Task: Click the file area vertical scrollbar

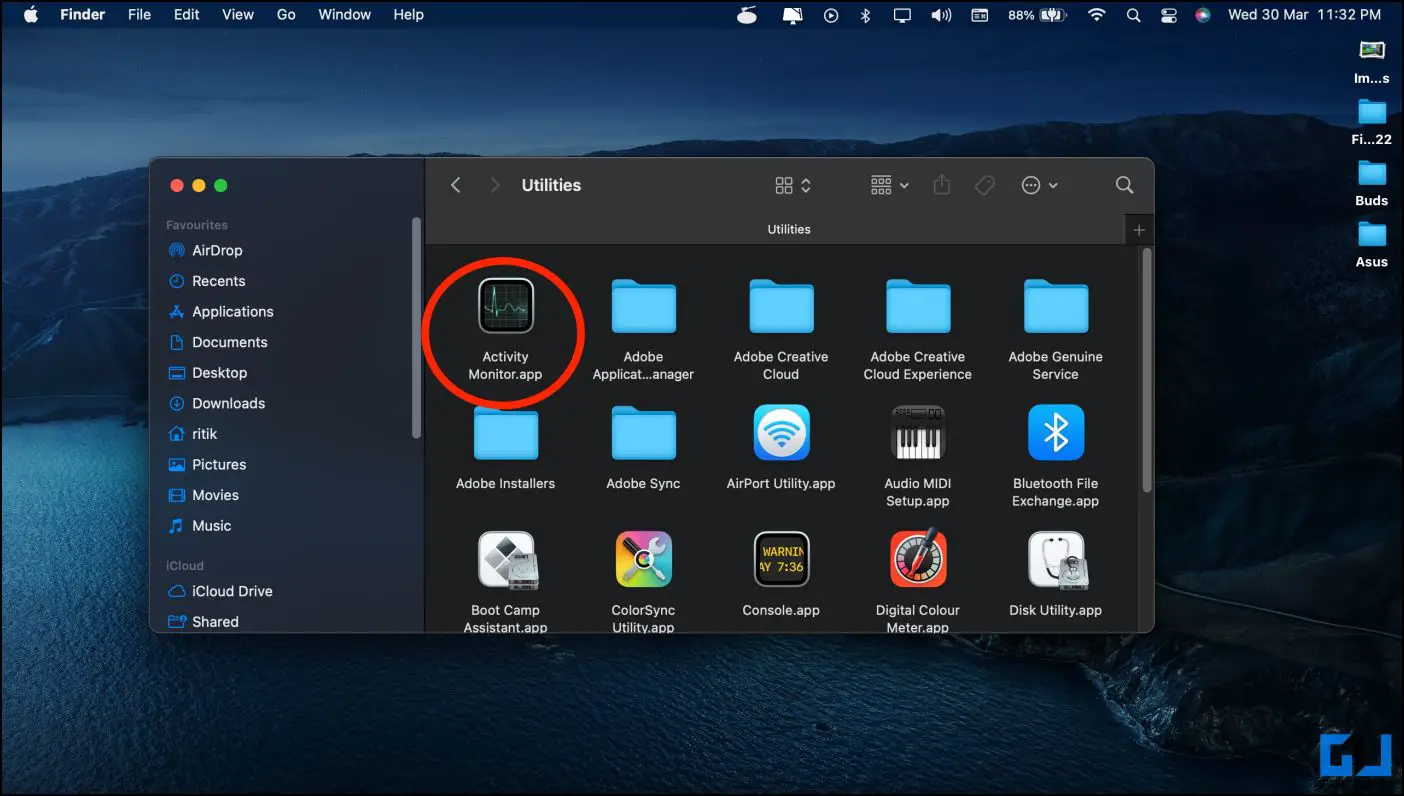Action: [x=1146, y=370]
